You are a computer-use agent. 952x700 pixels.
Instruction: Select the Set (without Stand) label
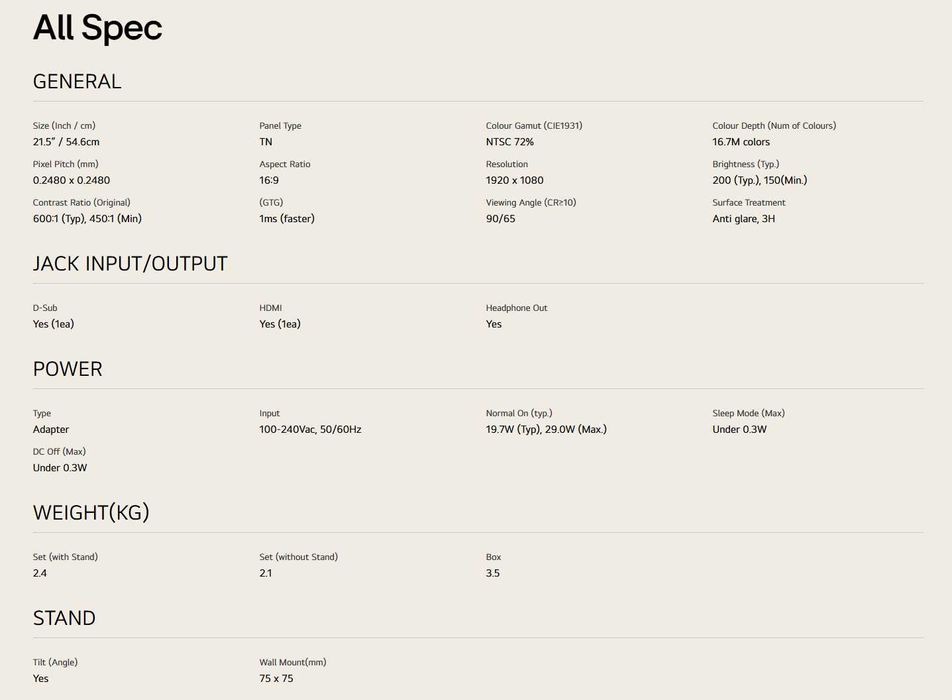click(298, 557)
